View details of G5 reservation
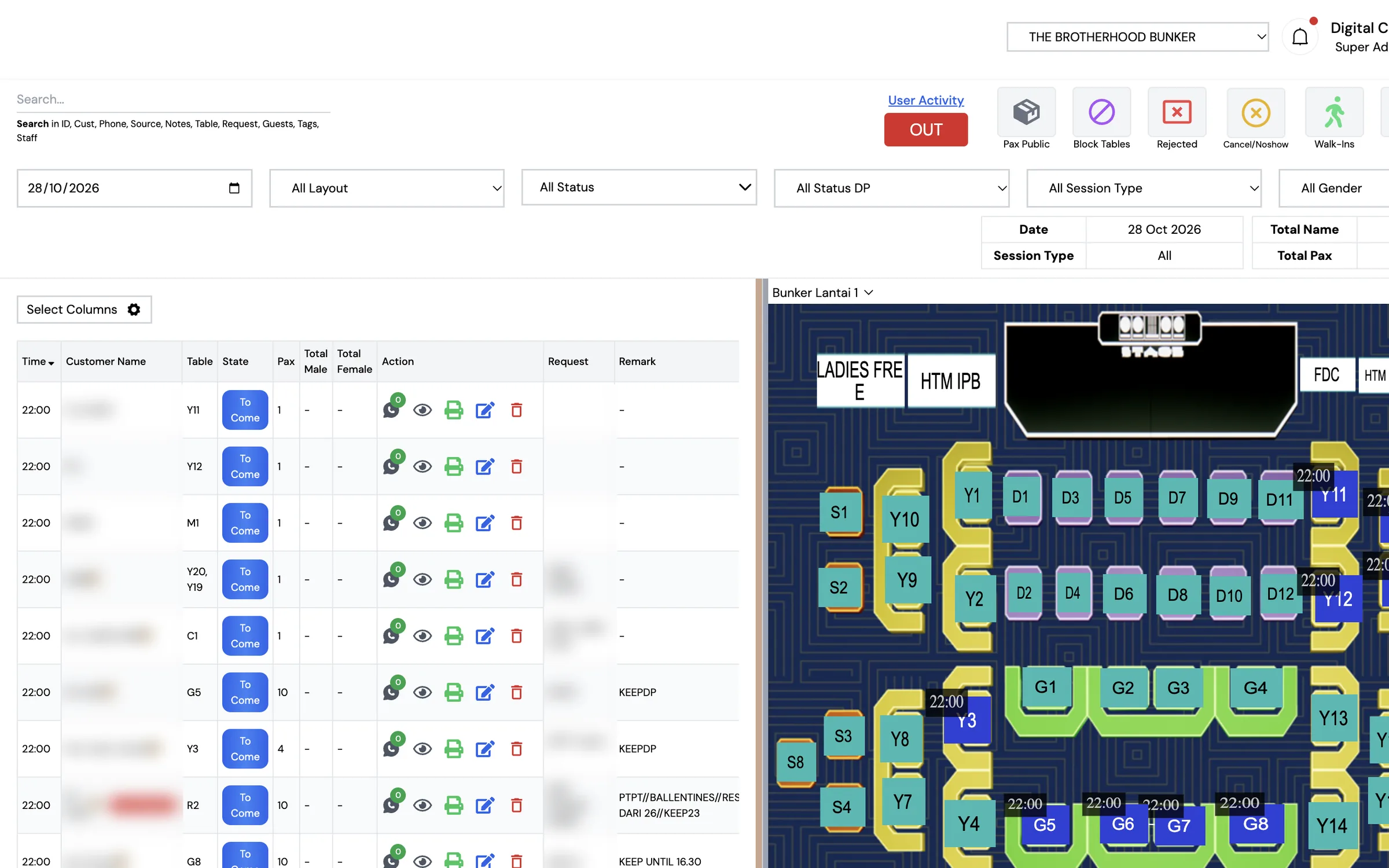The width and height of the screenshot is (1389, 868). [422, 692]
